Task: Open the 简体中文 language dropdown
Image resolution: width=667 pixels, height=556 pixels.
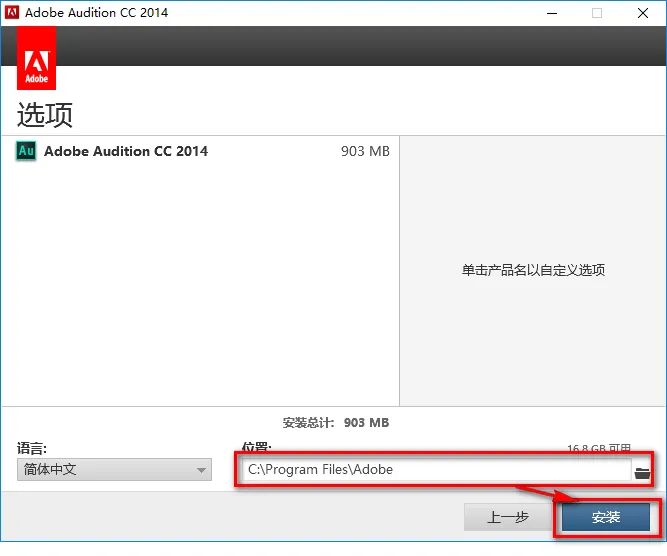Action: (x=114, y=470)
